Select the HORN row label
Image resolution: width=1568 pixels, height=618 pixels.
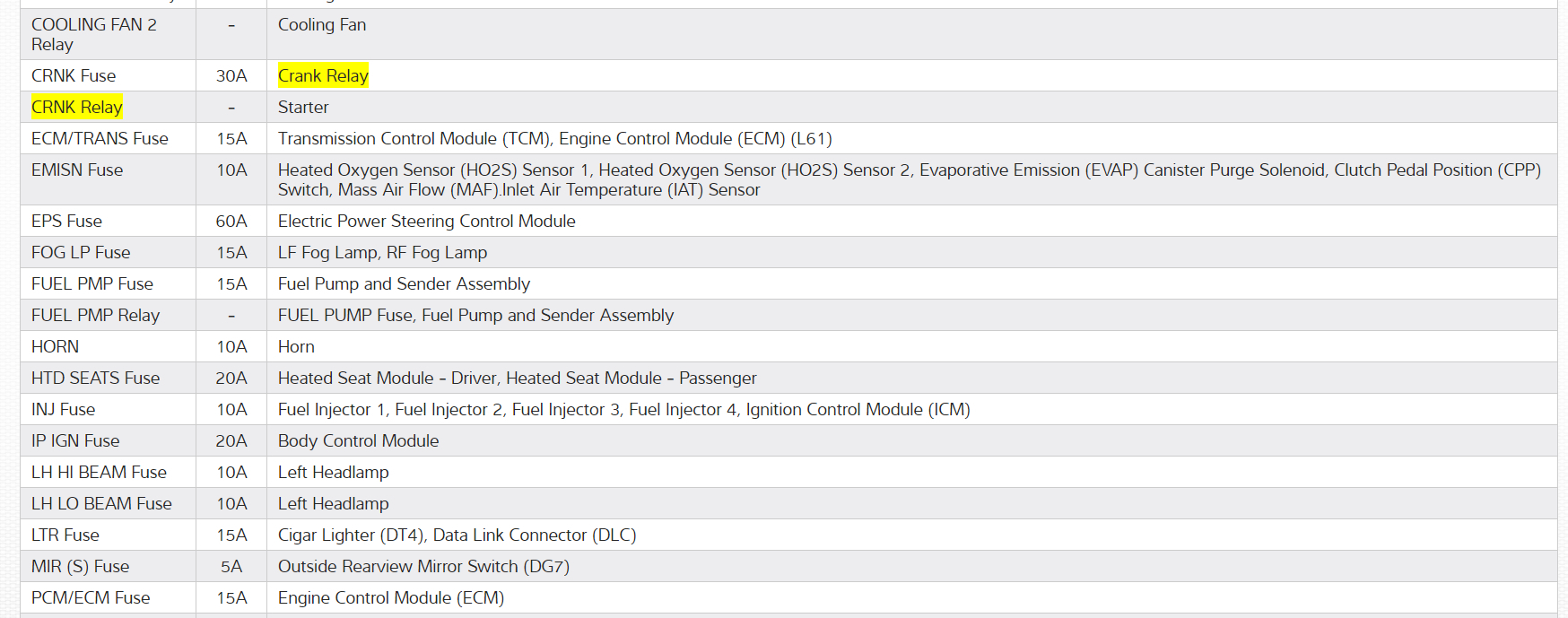tap(55, 347)
